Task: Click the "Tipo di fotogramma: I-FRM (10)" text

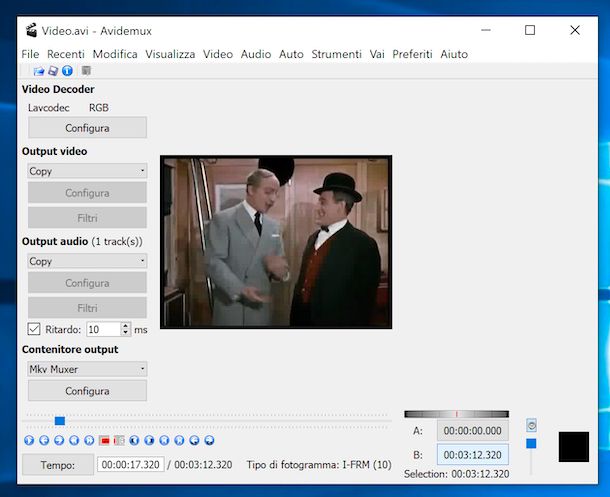Action: (x=319, y=465)
